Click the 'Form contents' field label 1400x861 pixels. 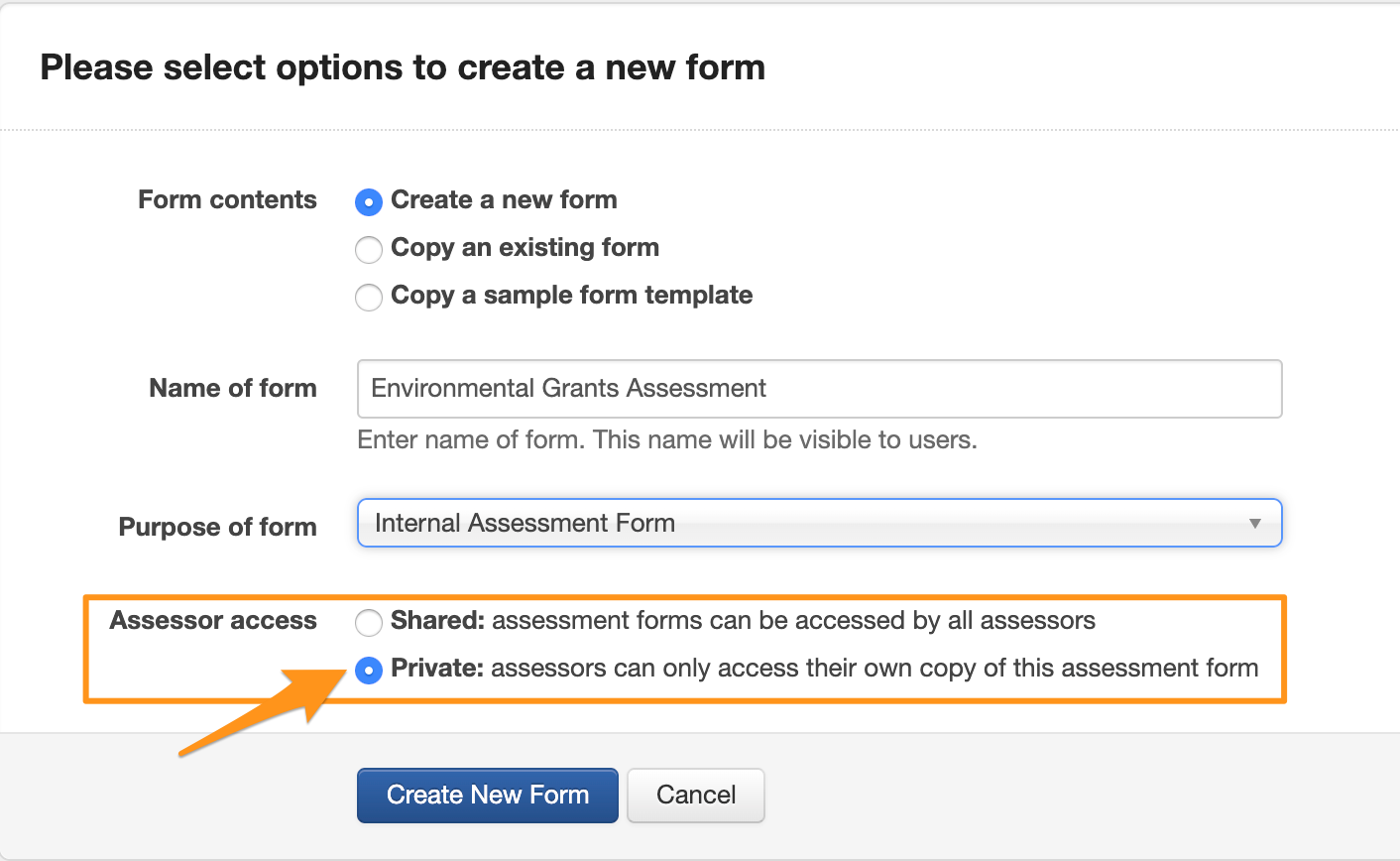click(227, 200)
